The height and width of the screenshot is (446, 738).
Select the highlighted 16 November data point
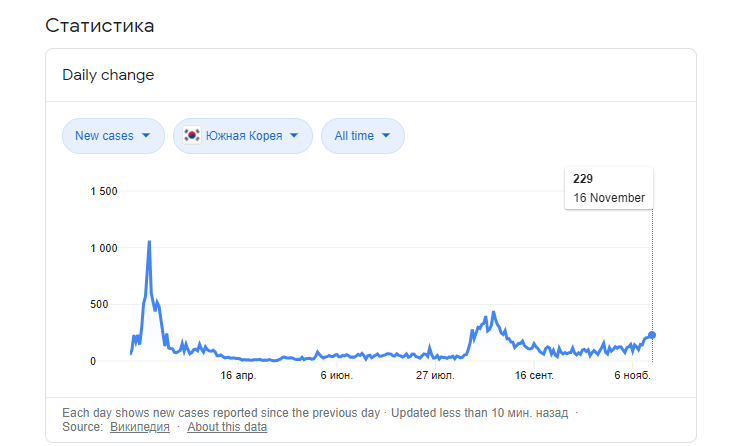pos(652,335)
